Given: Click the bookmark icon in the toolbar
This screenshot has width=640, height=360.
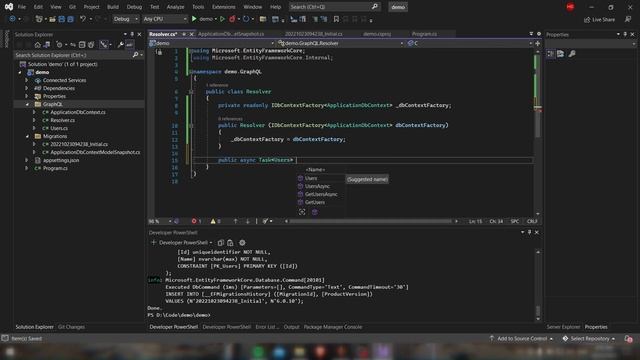Looking at the screenshot, I should click(336, 19).
